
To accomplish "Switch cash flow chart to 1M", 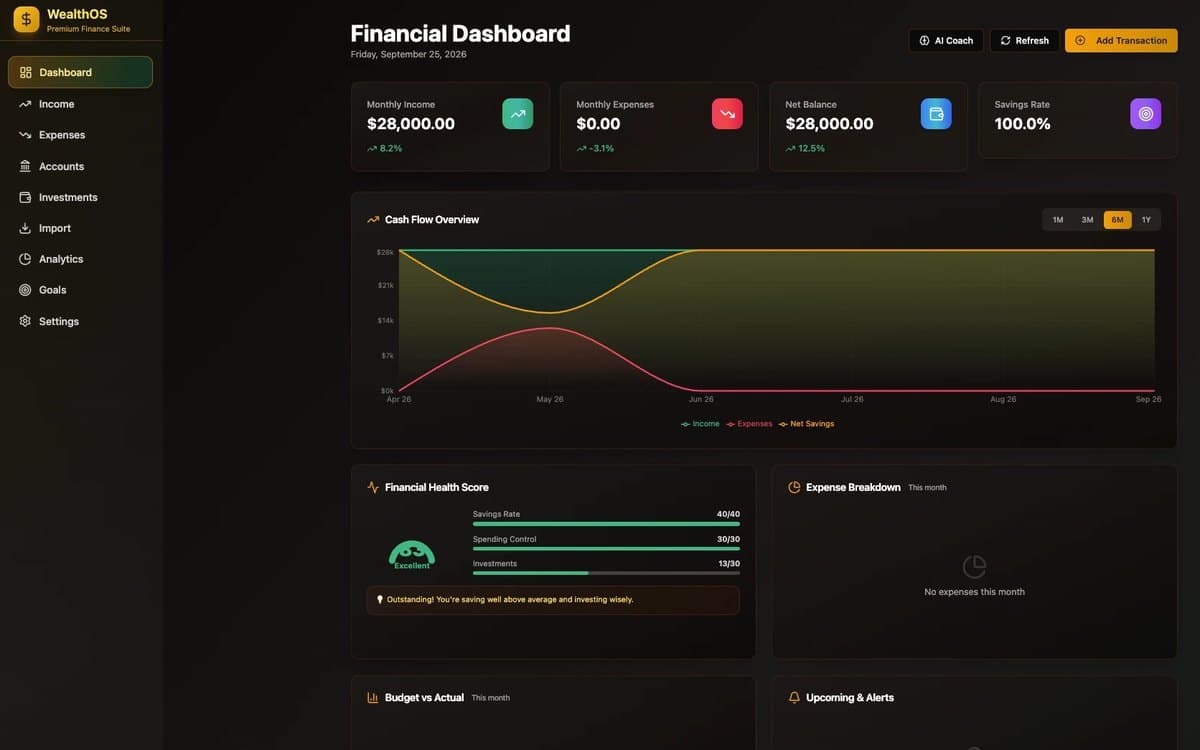I will [x=1058, y=220].
